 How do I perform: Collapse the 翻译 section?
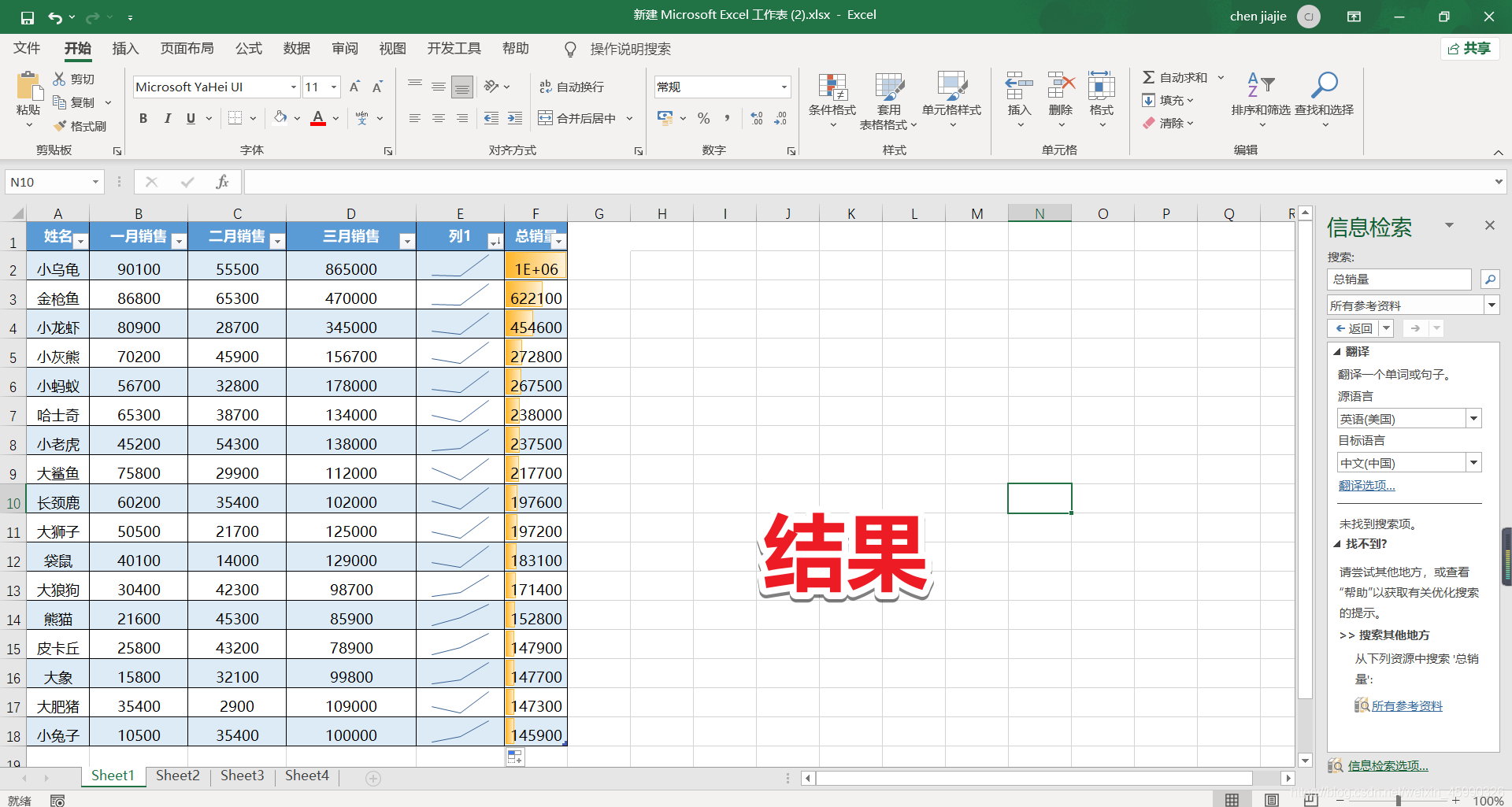tap(1337, 352)
